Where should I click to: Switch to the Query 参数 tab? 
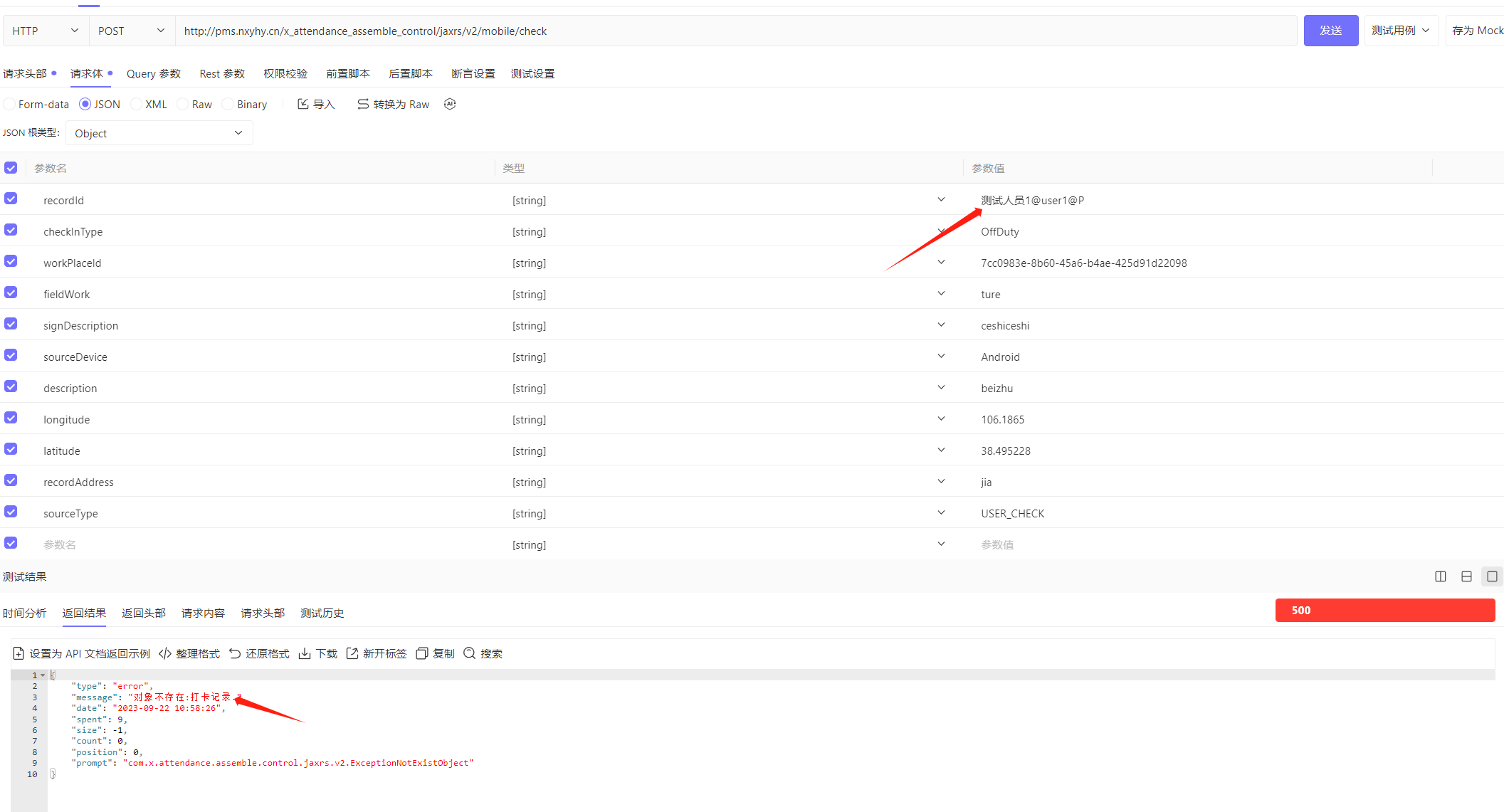pyautogui.click(x=153, y=74)
